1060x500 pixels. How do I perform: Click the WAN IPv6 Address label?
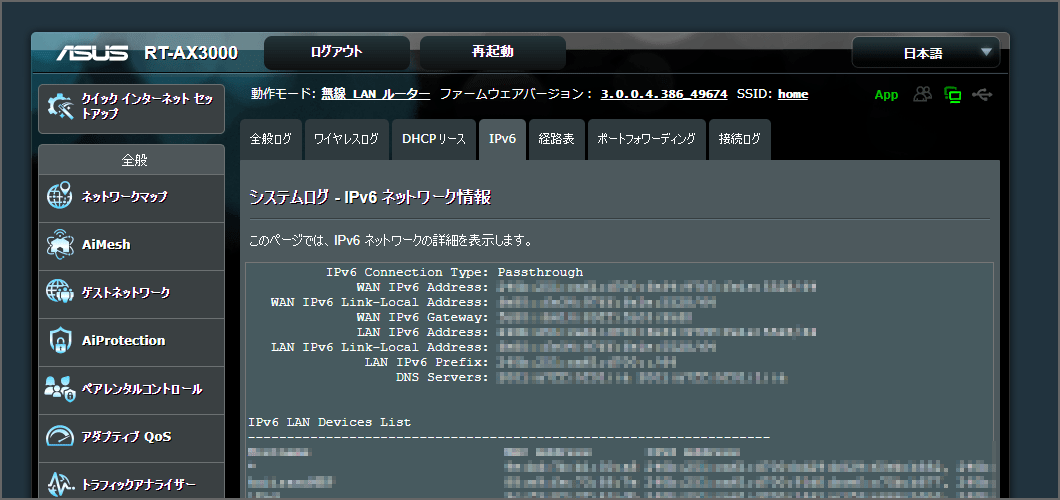tap(423, 287)
